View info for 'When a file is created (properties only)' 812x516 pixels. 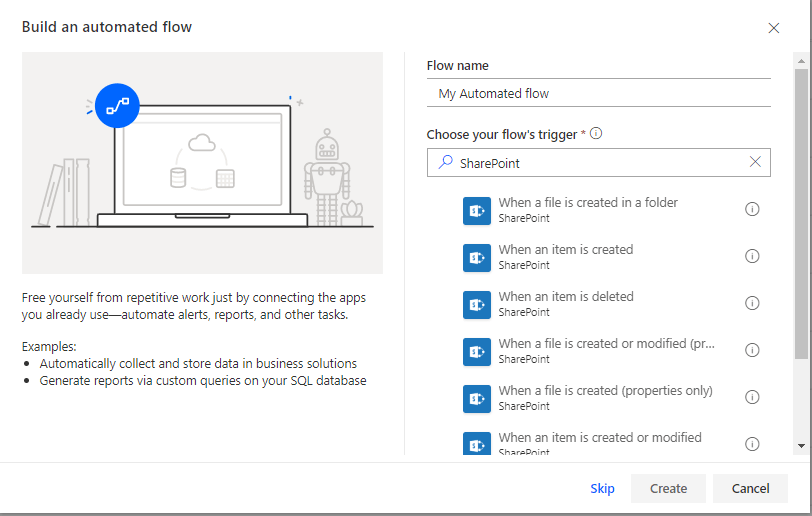(x=752, y=397)
